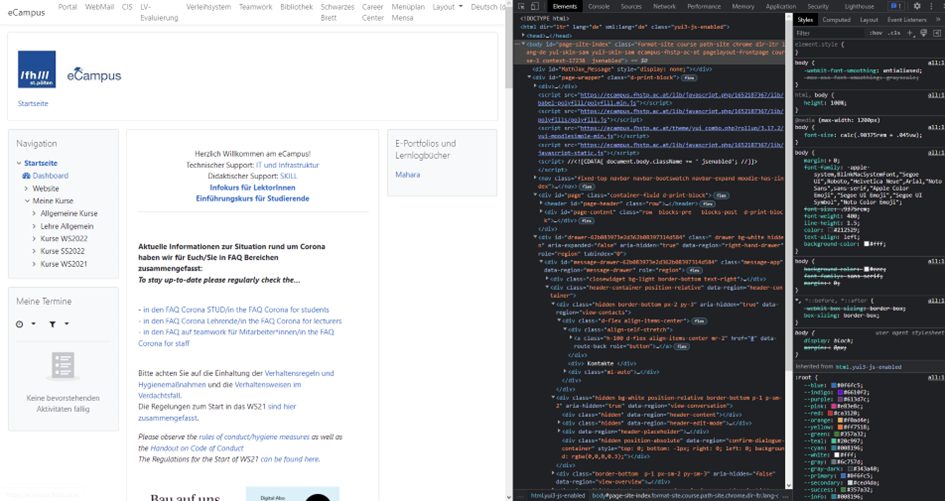
Task: Open the FAQ Corona STUD link
Action: click(x=236, y=310)
